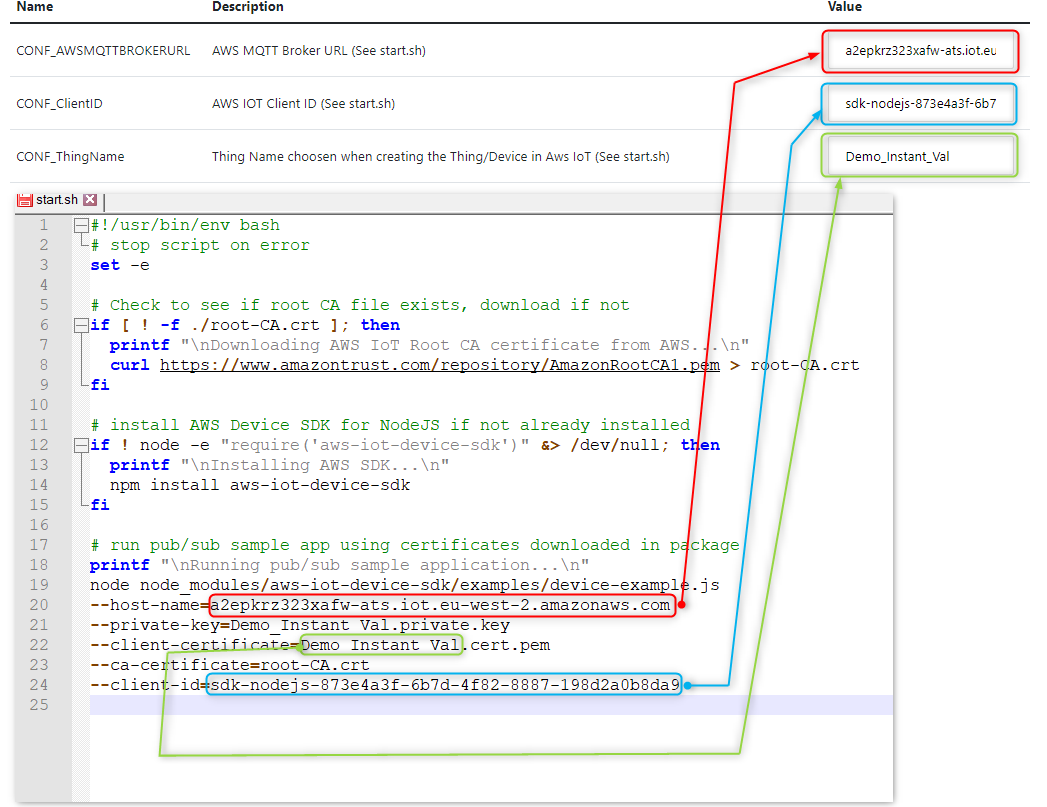The height and width of the screenshot is (807, 1047).
Task: Click the Value column header
Action: tap(844, 7)
